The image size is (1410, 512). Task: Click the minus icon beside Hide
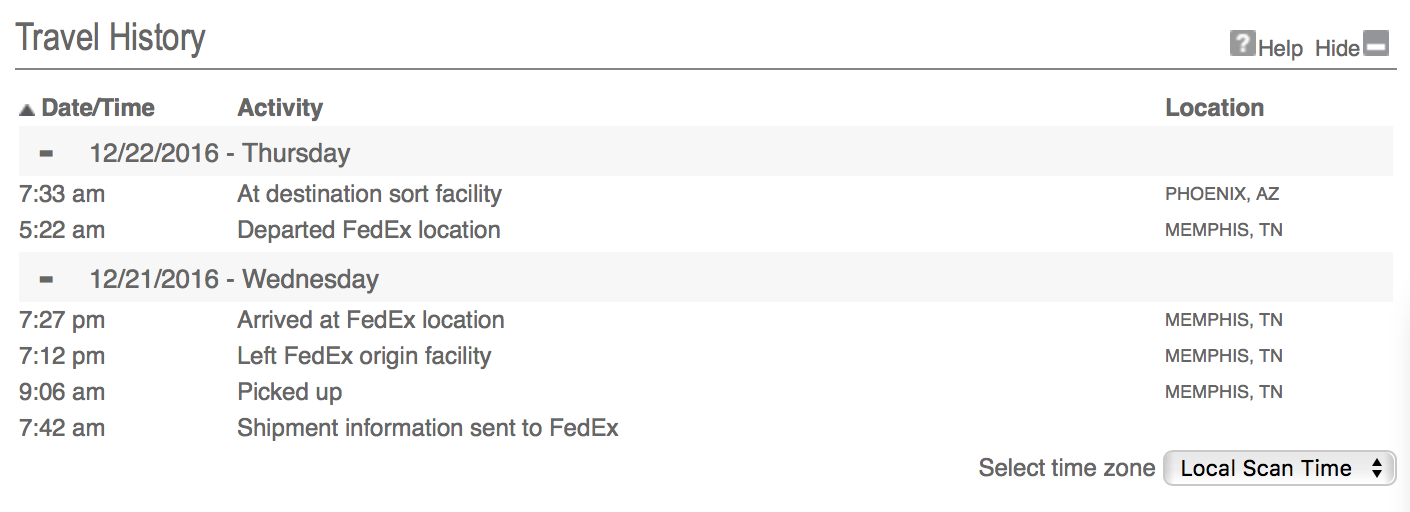pos(1377,44)
